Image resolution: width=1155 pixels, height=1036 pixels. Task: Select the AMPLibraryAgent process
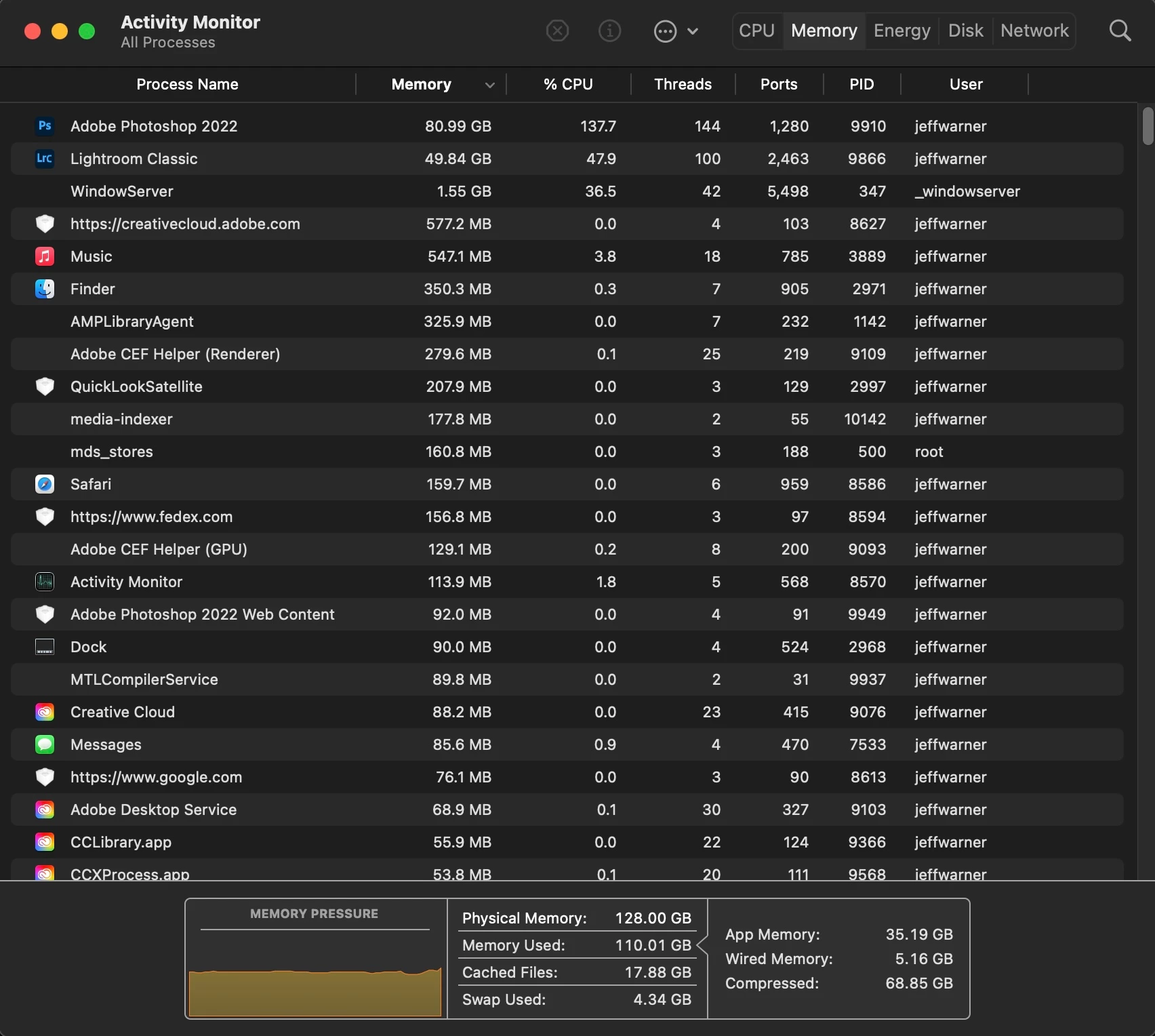coord(567,321)
